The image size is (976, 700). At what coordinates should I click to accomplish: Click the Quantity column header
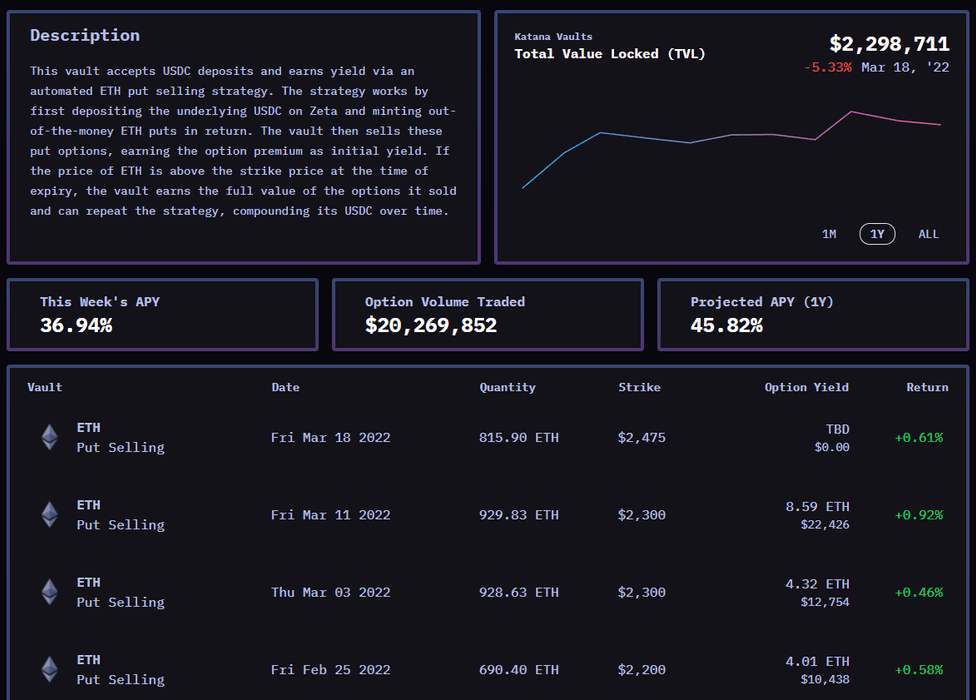click(x=507, y=387)
